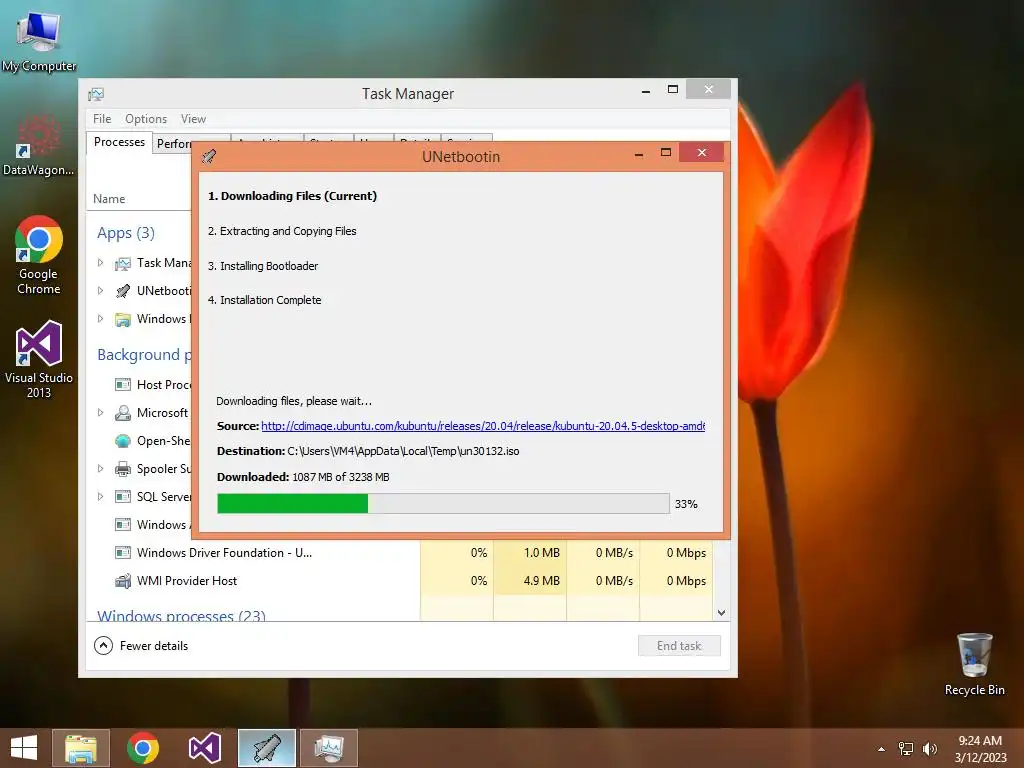Select the Microsoft background process icon

[123, 413]
